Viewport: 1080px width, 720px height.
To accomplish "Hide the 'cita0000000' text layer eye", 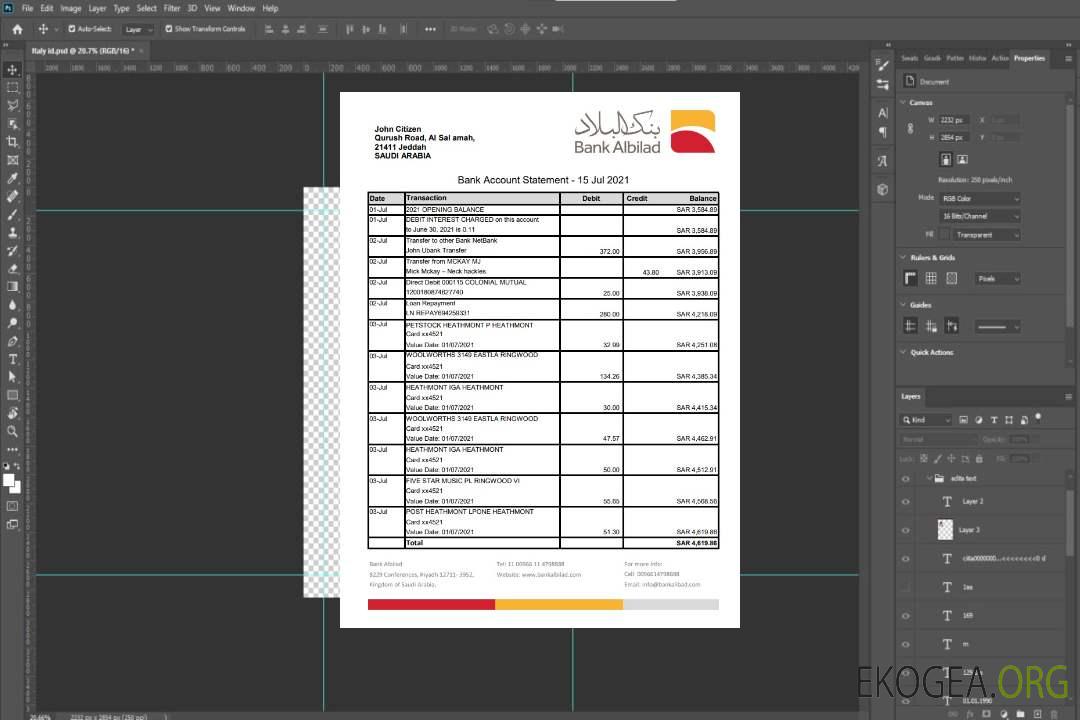I will click(x=906, y=559).
